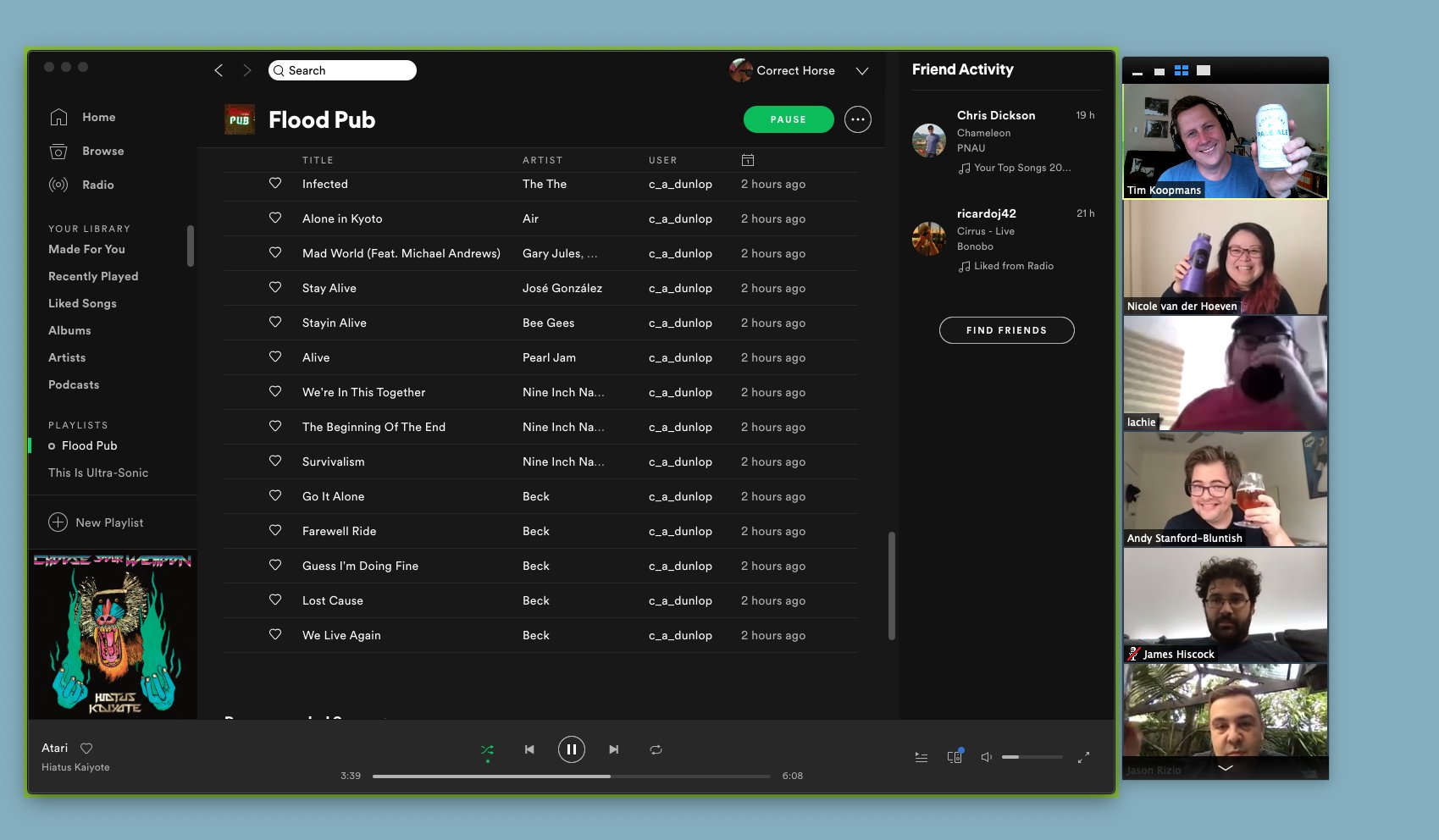Select Tim Koopmans' video tile

click(1226, 141)
